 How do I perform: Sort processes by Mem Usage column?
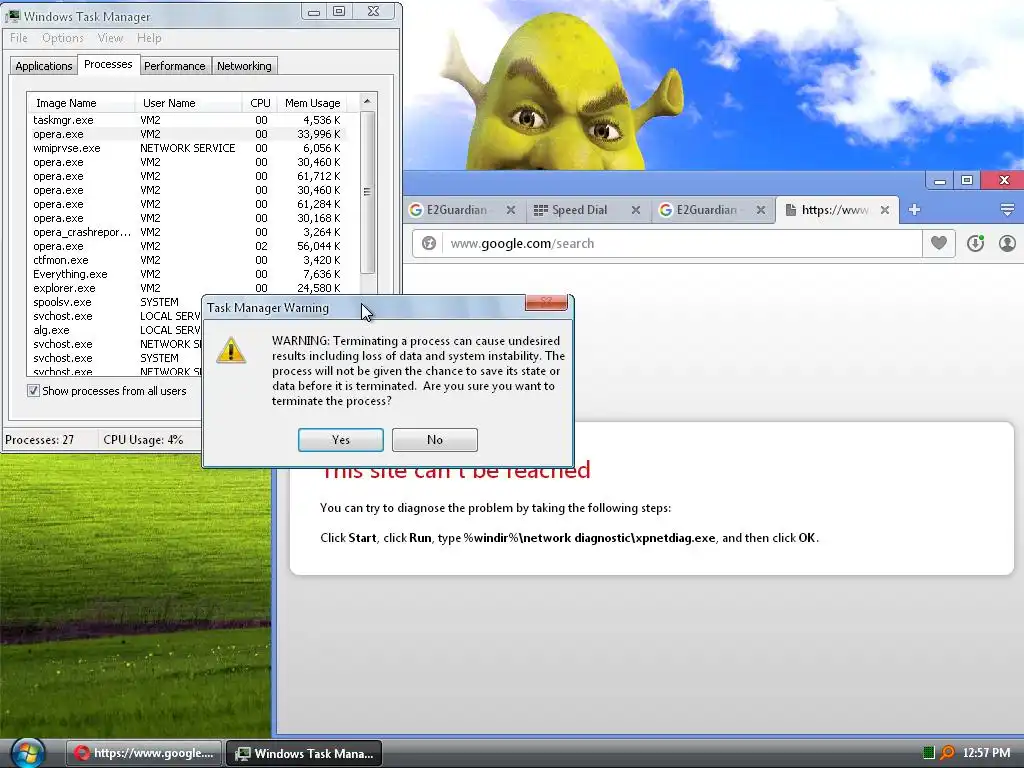[312, 103]
